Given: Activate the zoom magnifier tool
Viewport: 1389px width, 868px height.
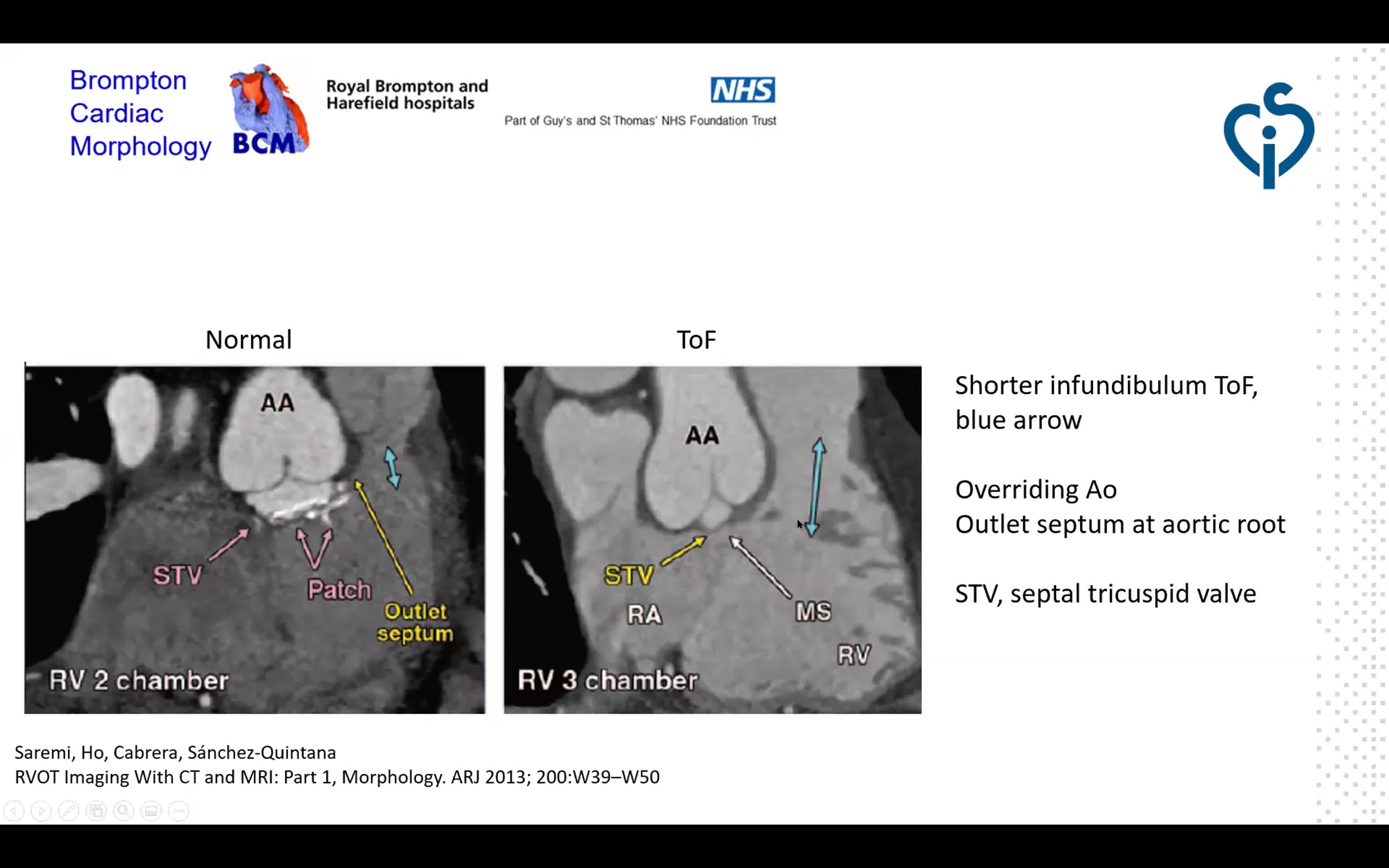Looking at the screenshot, I should (123, 811).
